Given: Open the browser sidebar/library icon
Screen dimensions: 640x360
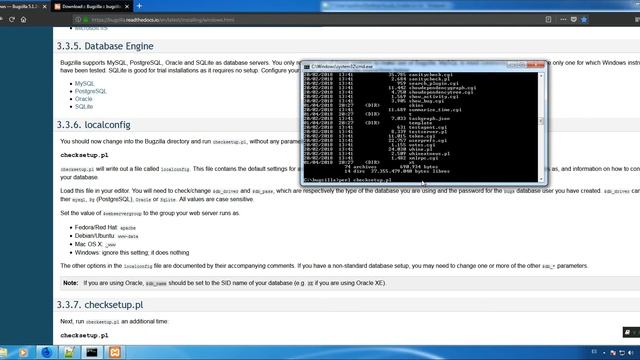Looking at the screenshot, I should coord(637,20).
